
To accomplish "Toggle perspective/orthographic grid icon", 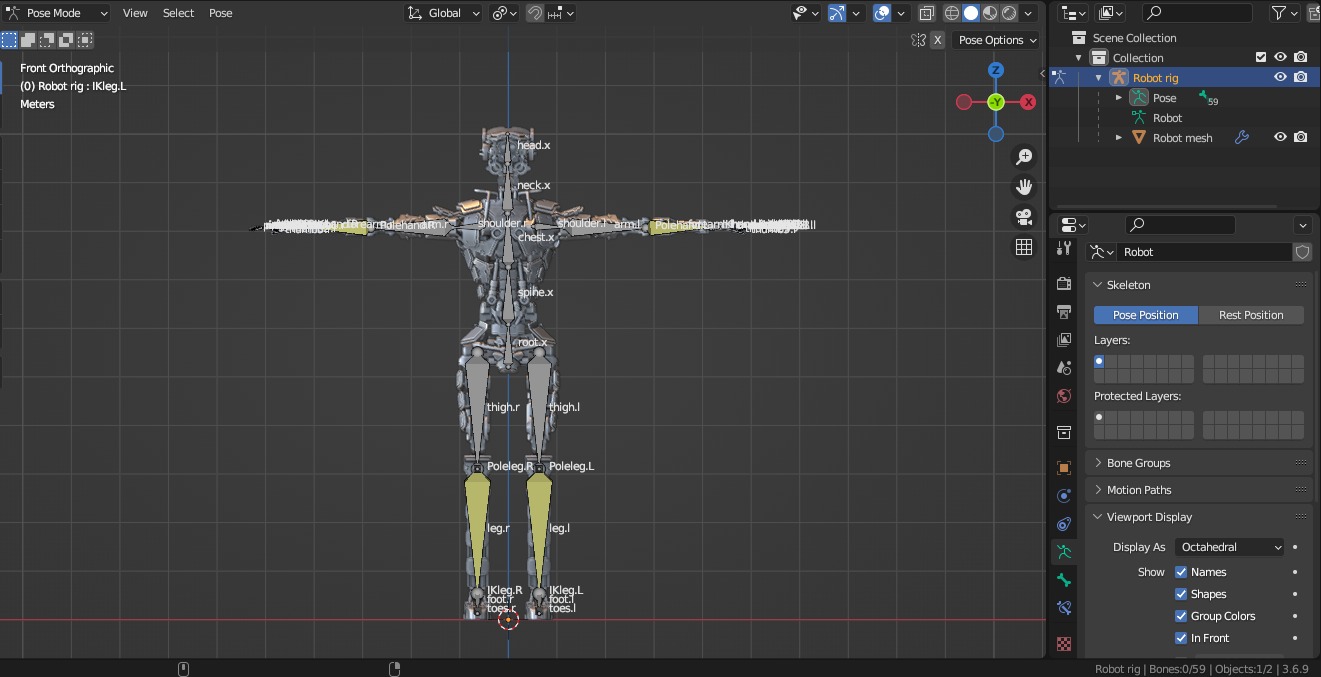I will [1024, 247].
